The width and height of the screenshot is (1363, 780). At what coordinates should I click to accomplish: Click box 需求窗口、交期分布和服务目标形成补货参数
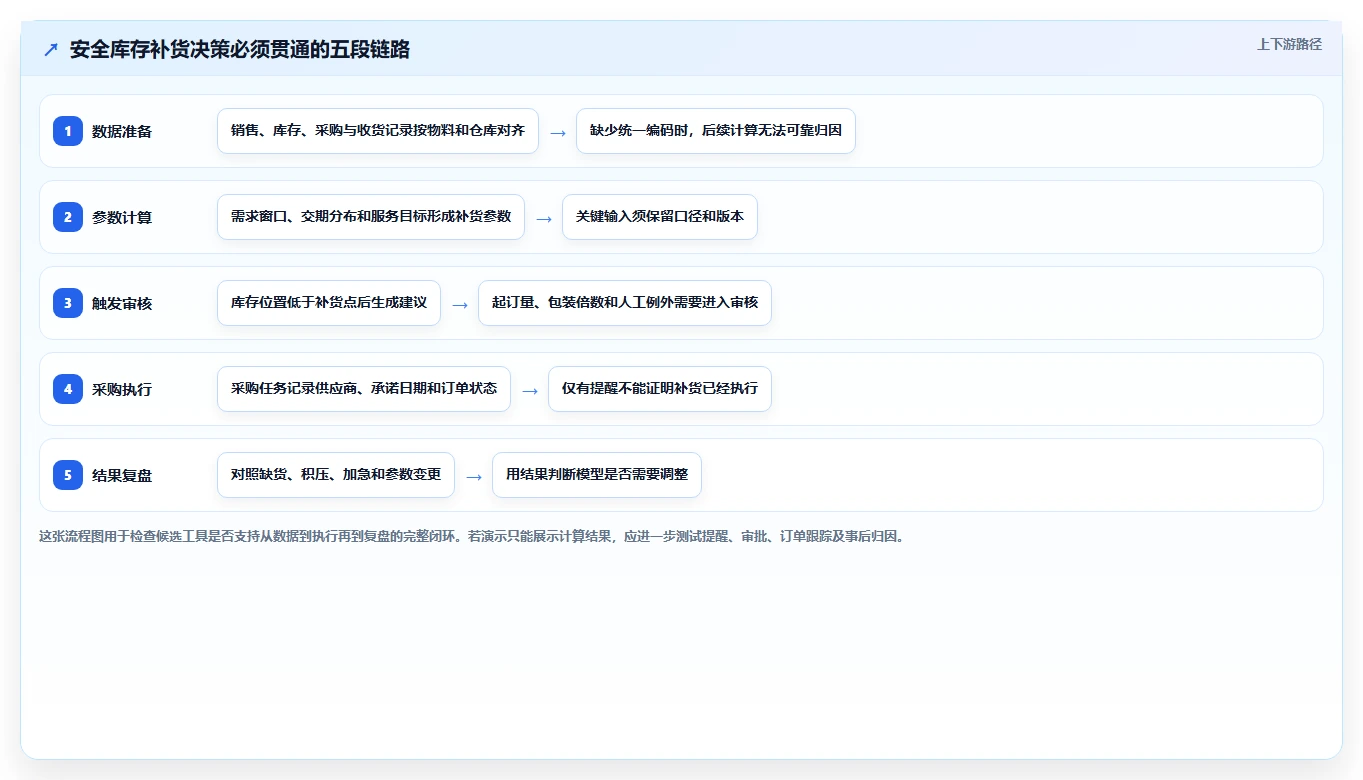(x=371, y=217)
